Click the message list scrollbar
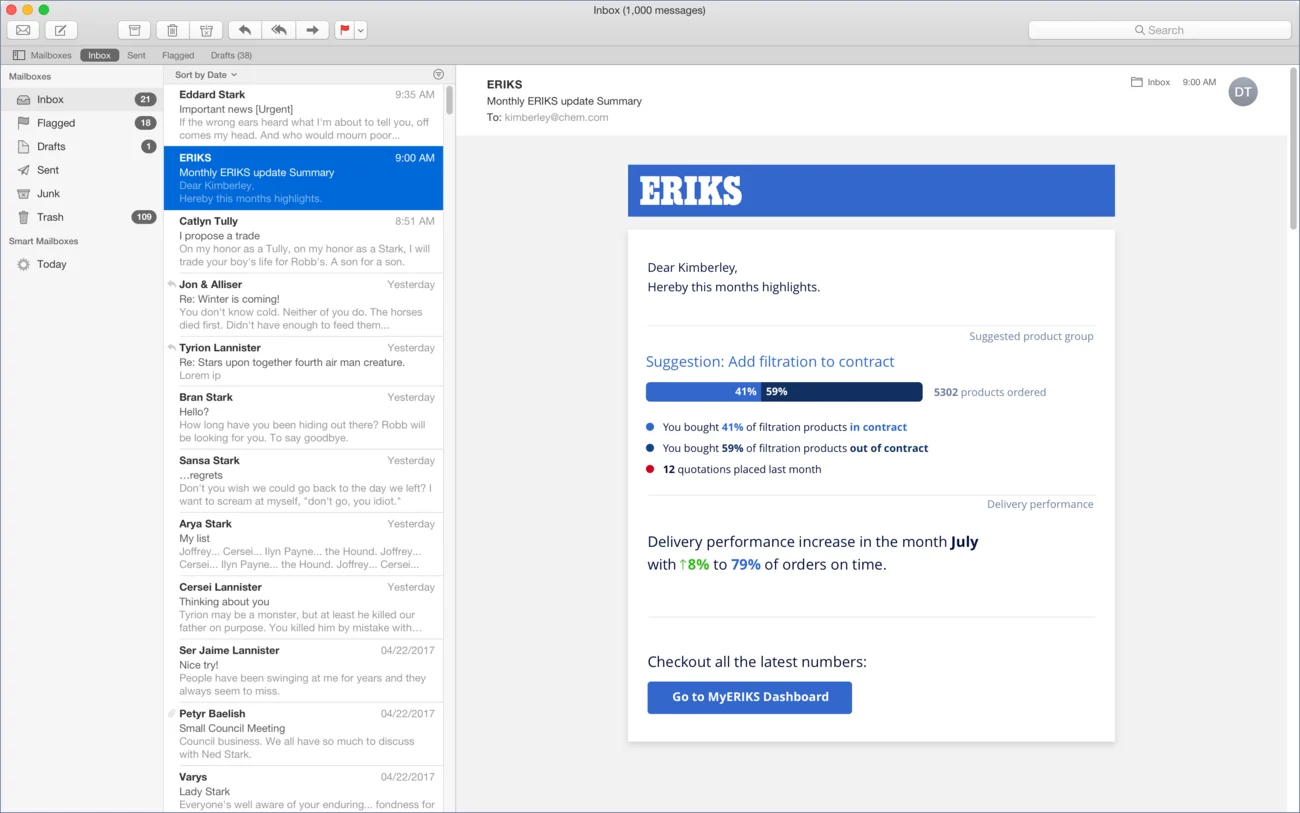 pyautogui.click(x=450, y=100)
